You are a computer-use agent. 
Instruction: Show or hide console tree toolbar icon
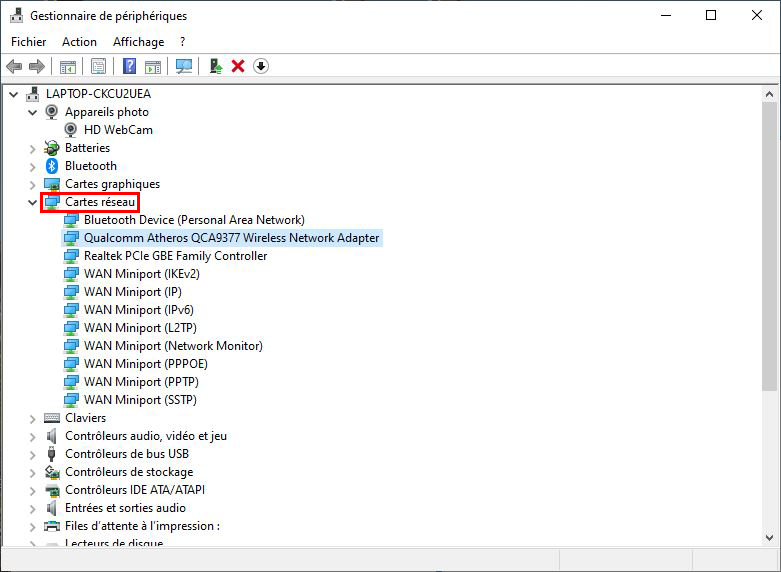[x=68, y=66]
